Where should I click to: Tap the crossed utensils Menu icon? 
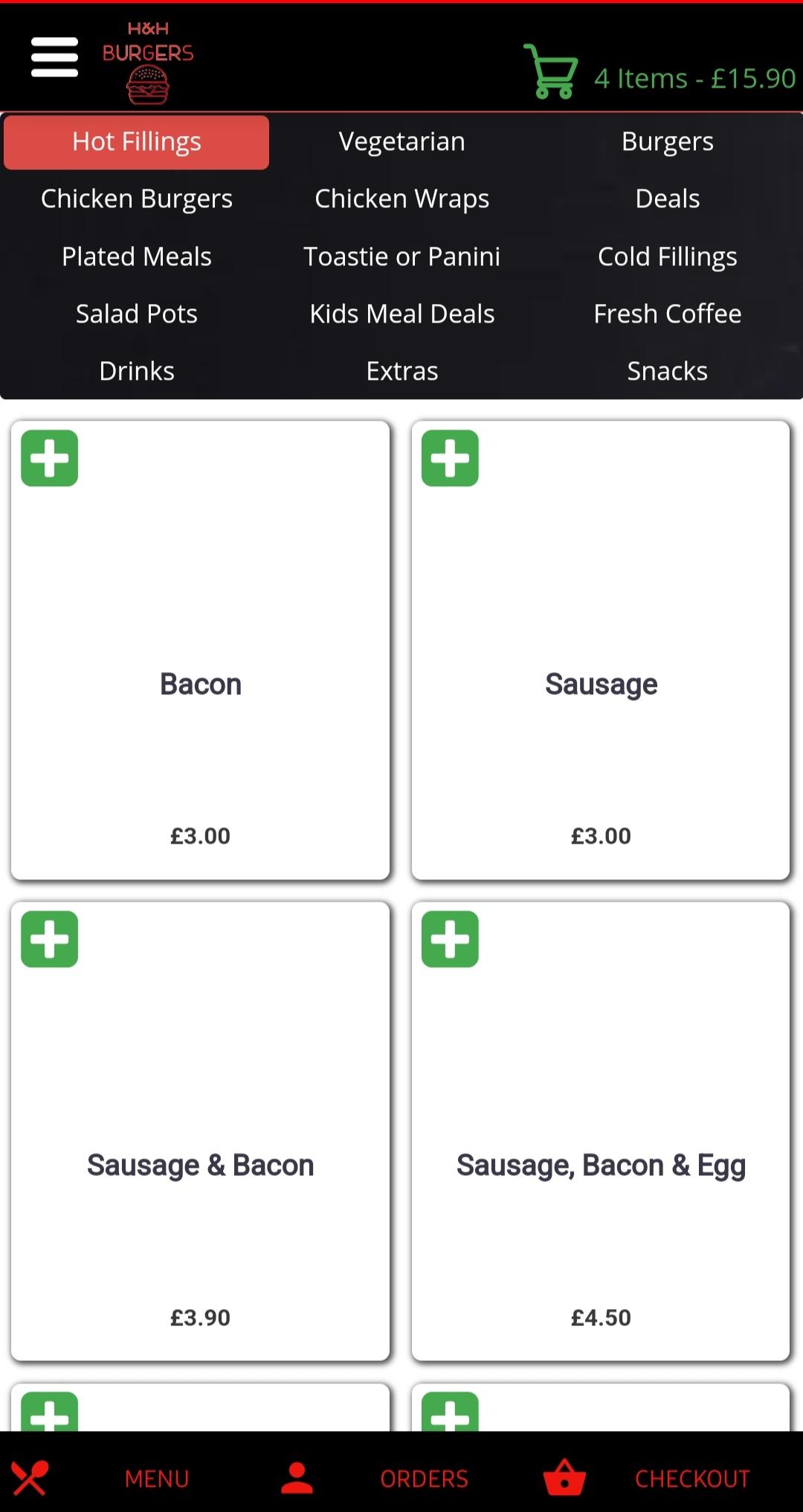click(30, 1478)
